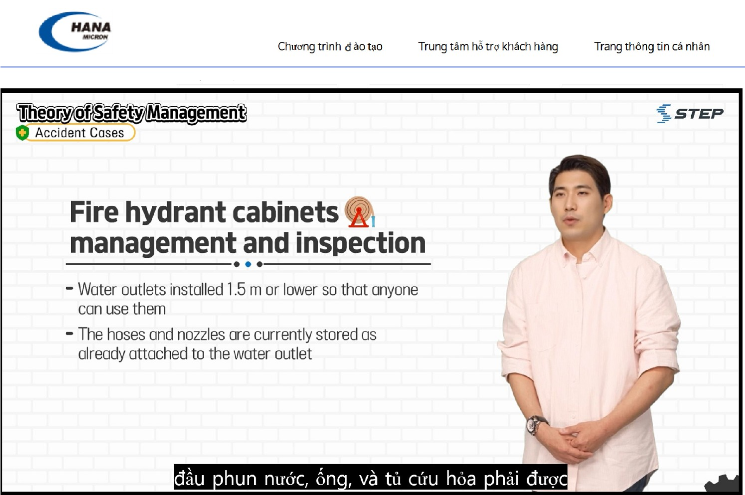The width and height of the screenshot is (745, 495).
Task: Click the STEP logo in the video
Action: pyautogui.click(x=690, y=113)
